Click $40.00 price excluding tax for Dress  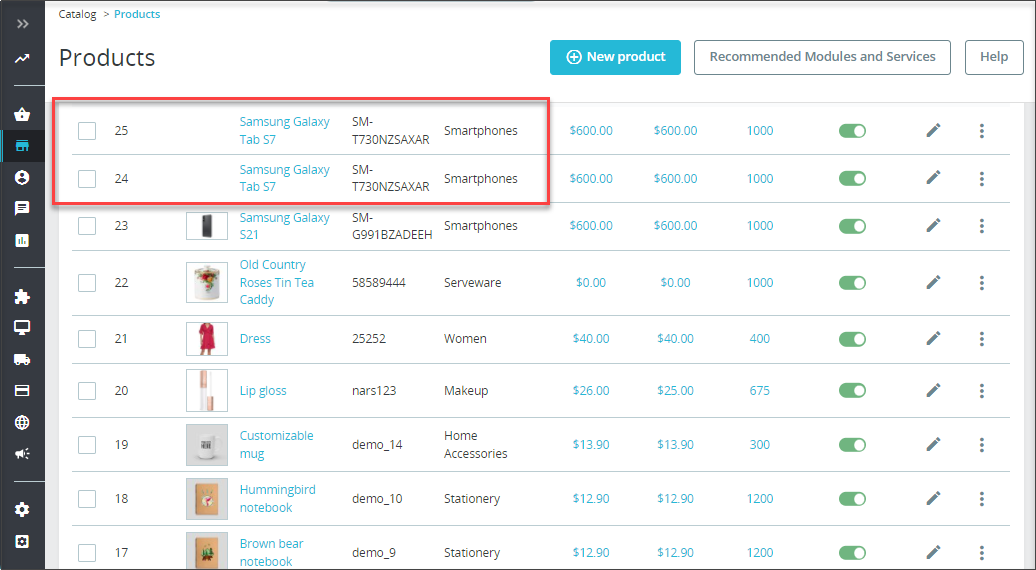(591, 339)
